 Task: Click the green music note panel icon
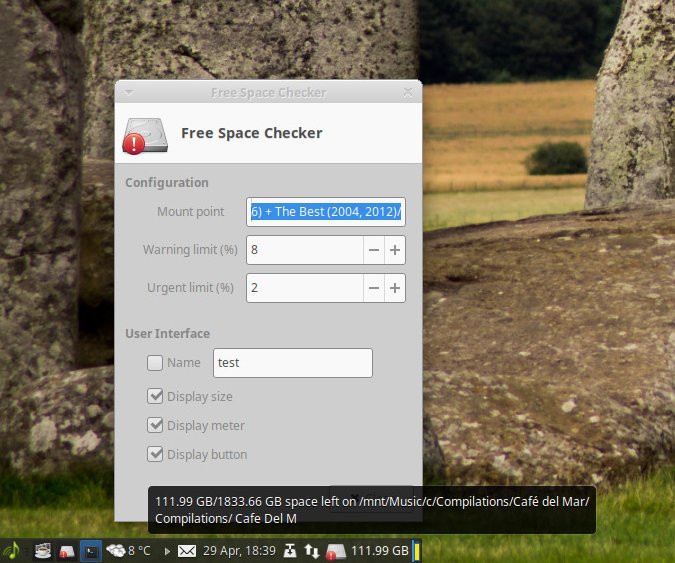tap(10, 550)
